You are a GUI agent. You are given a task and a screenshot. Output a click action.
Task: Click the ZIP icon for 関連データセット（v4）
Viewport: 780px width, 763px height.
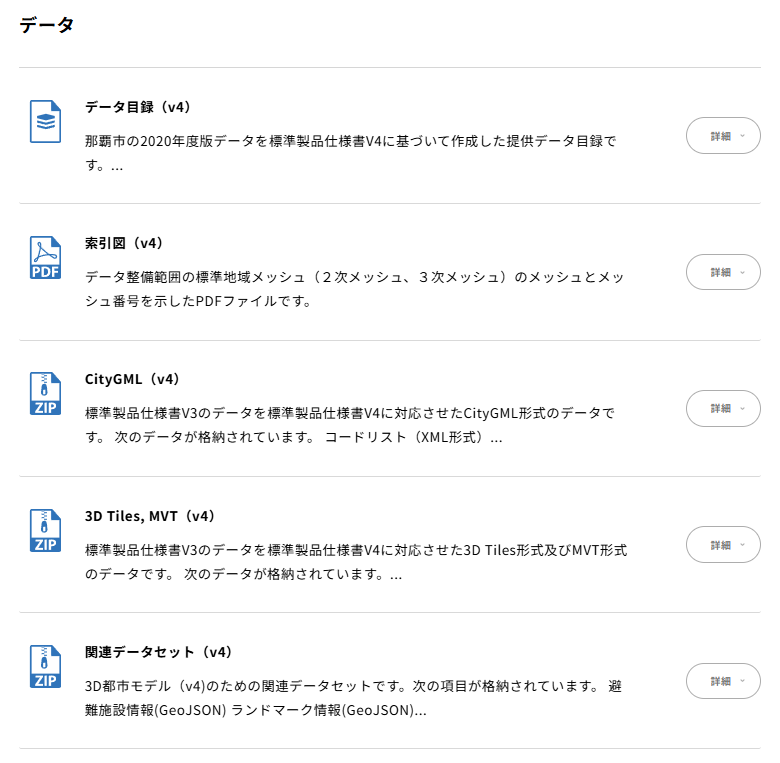click(x=45, y=667)
